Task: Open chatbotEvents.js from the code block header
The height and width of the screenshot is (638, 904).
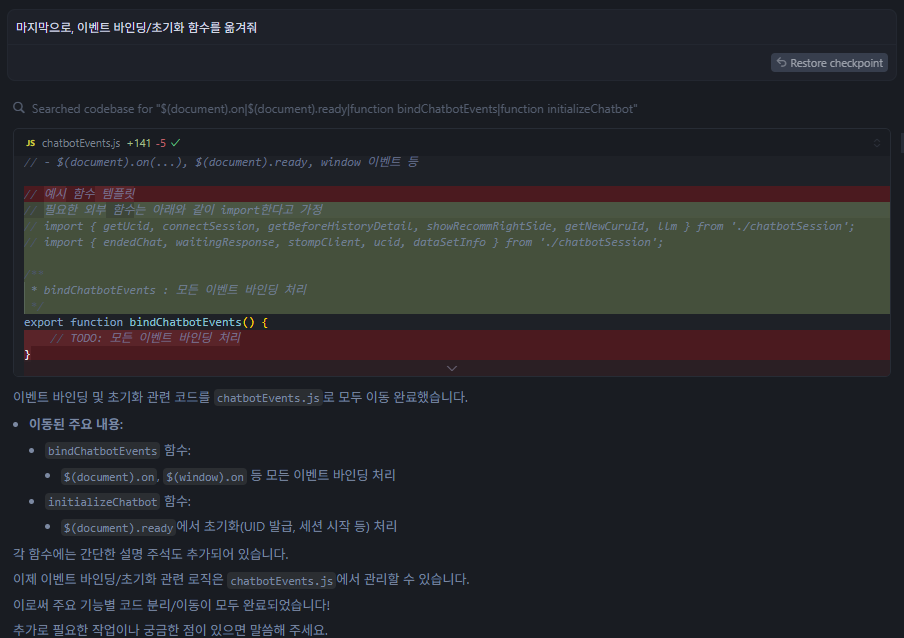Action: coord(81,143)
